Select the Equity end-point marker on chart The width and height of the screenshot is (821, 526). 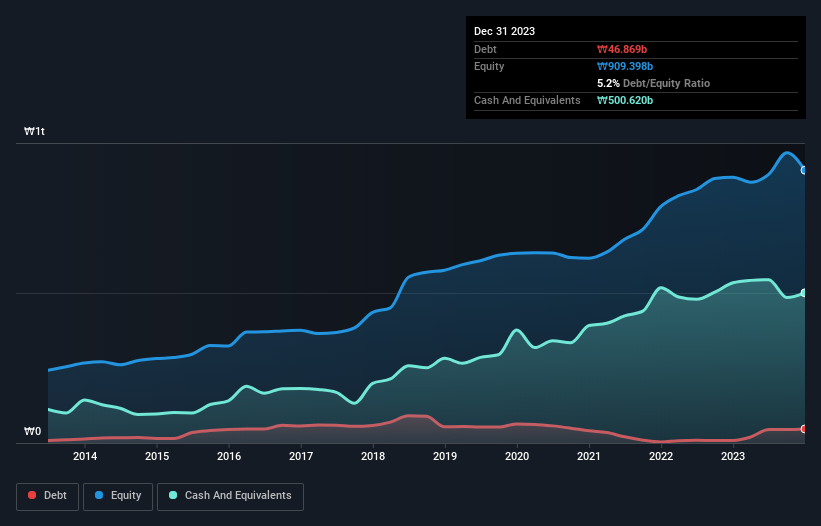click(x=804, y=171)
